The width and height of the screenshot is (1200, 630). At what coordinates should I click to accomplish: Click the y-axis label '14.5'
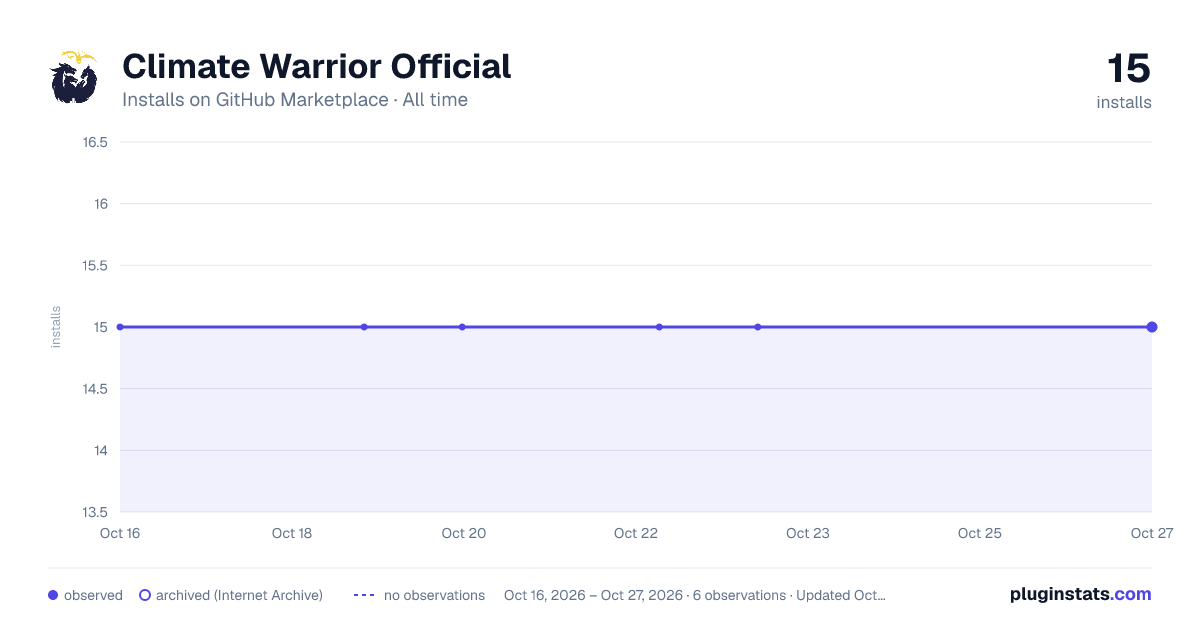(95, 389)
